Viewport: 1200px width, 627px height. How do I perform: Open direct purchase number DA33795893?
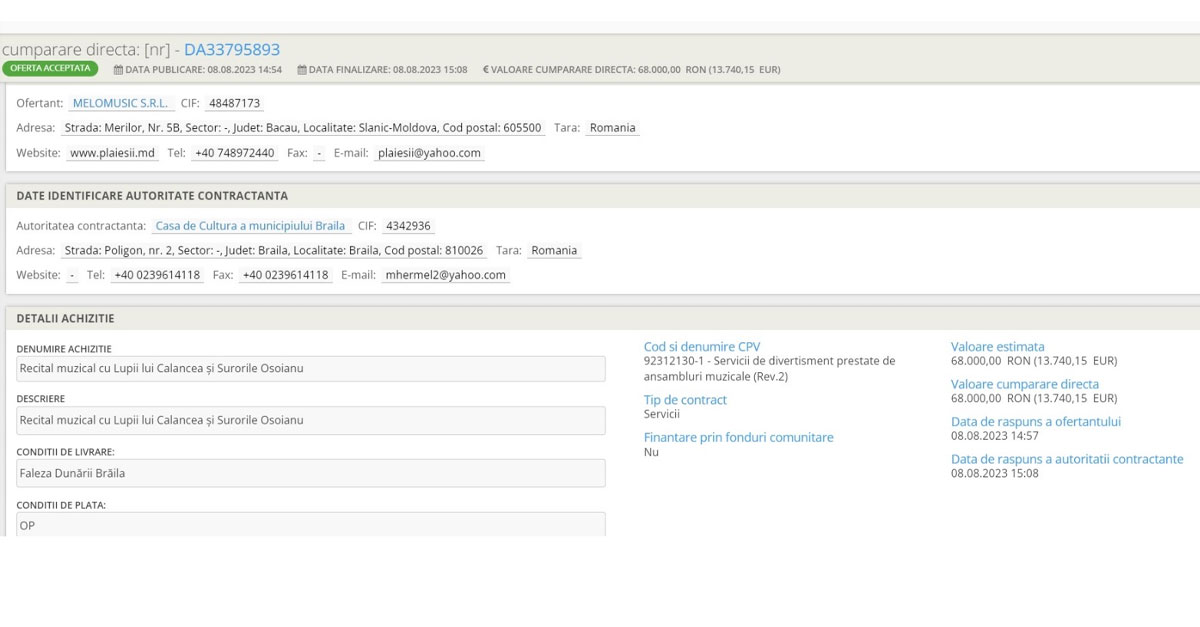click(232, 49)
